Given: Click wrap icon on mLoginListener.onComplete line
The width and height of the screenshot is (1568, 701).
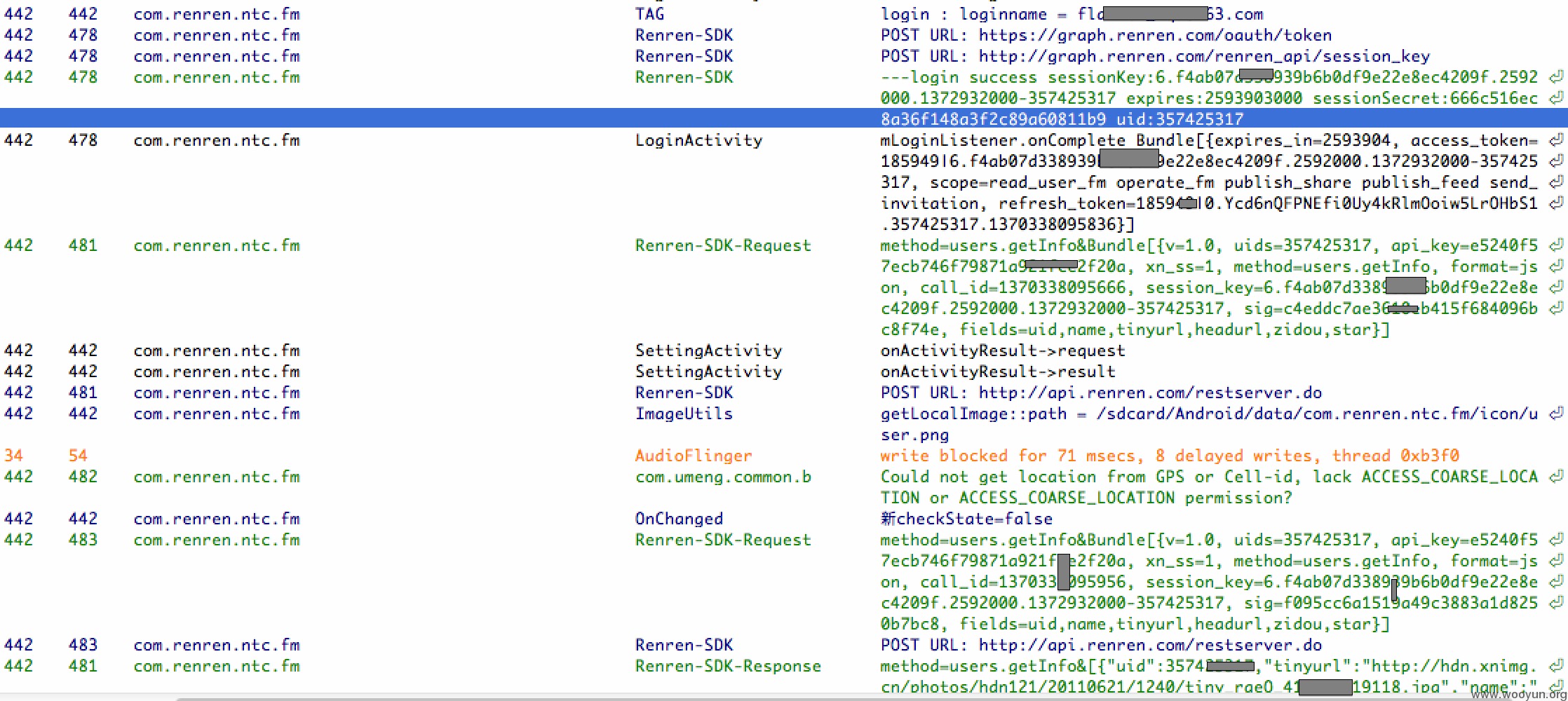Looking at the screenshot, I should pyautogui.click(x=1556, y=140).
